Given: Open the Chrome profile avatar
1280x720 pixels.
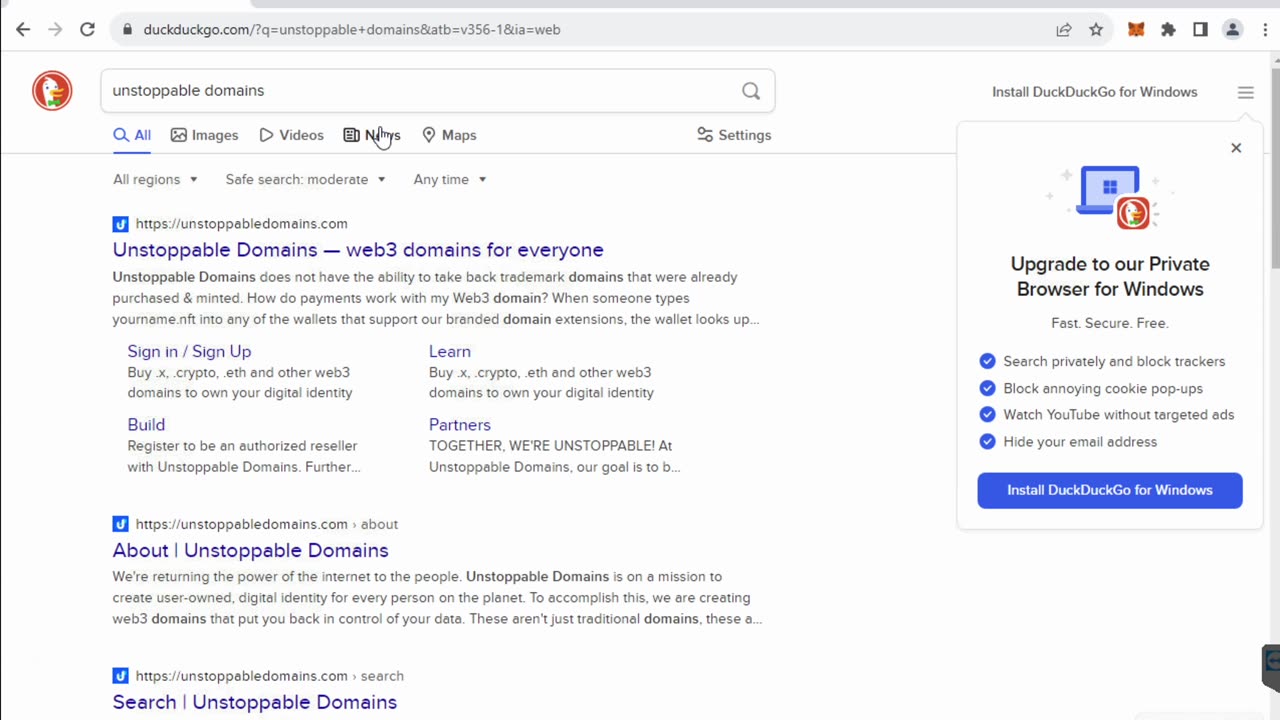Looking at the screenshot, I should pos(1232,30).
